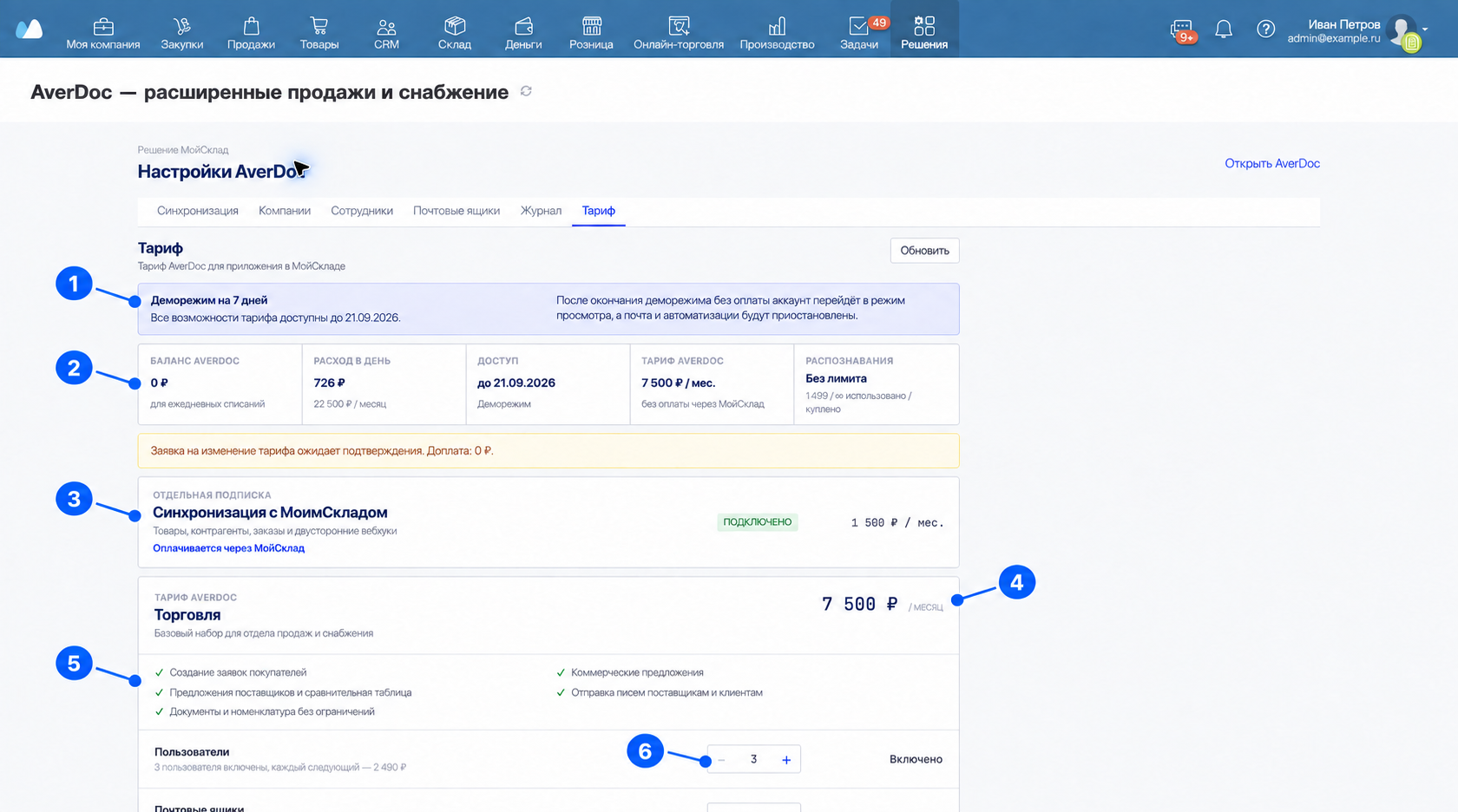The height and width of the screenshot is (812, 1458).
Task: Click the Деморежим на 7 дней heading
Action: pyautogui.click(x=209, y=300)
